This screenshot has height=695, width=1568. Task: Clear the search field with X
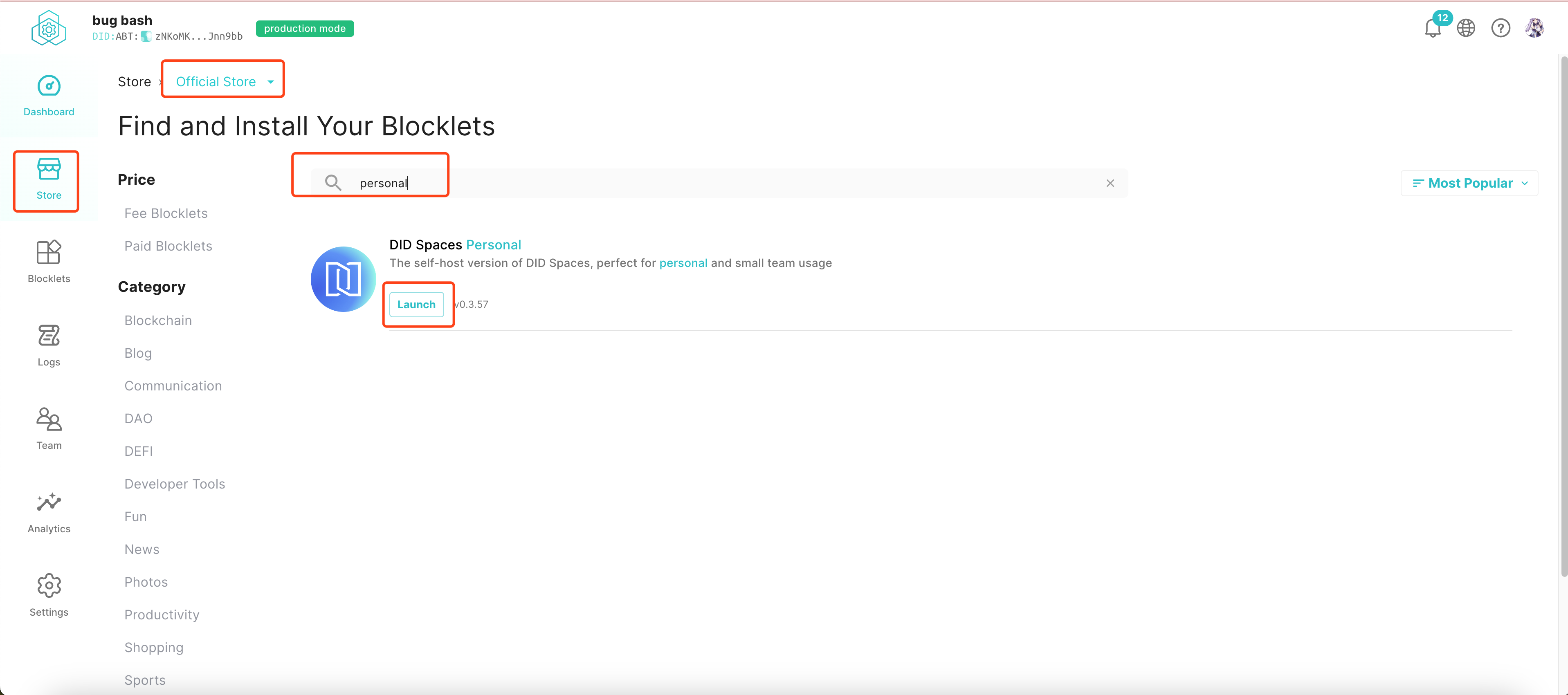coord(1110,183)
